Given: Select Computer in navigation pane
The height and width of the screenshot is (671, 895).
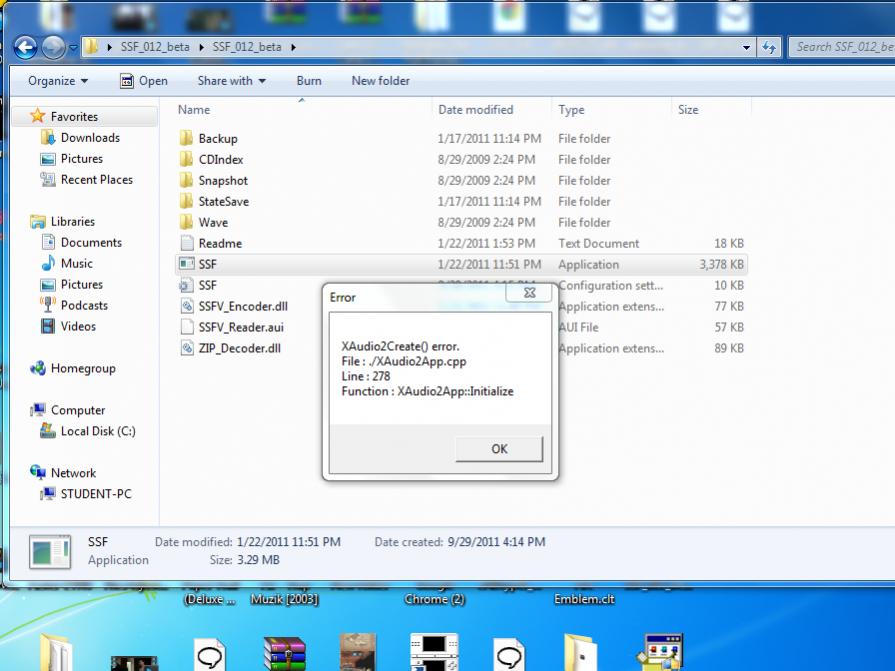Looking at the screenshot, I should coord(78,410).
